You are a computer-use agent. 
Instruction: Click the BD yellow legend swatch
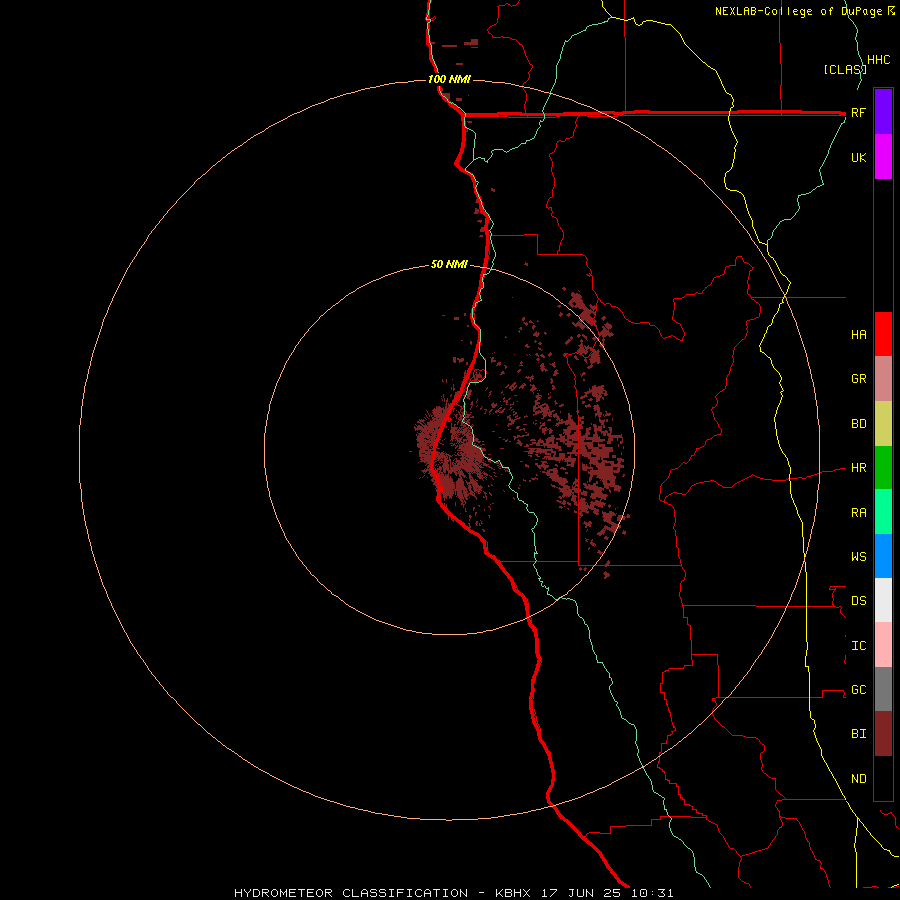pyautogui.click(x=883, y=424)
